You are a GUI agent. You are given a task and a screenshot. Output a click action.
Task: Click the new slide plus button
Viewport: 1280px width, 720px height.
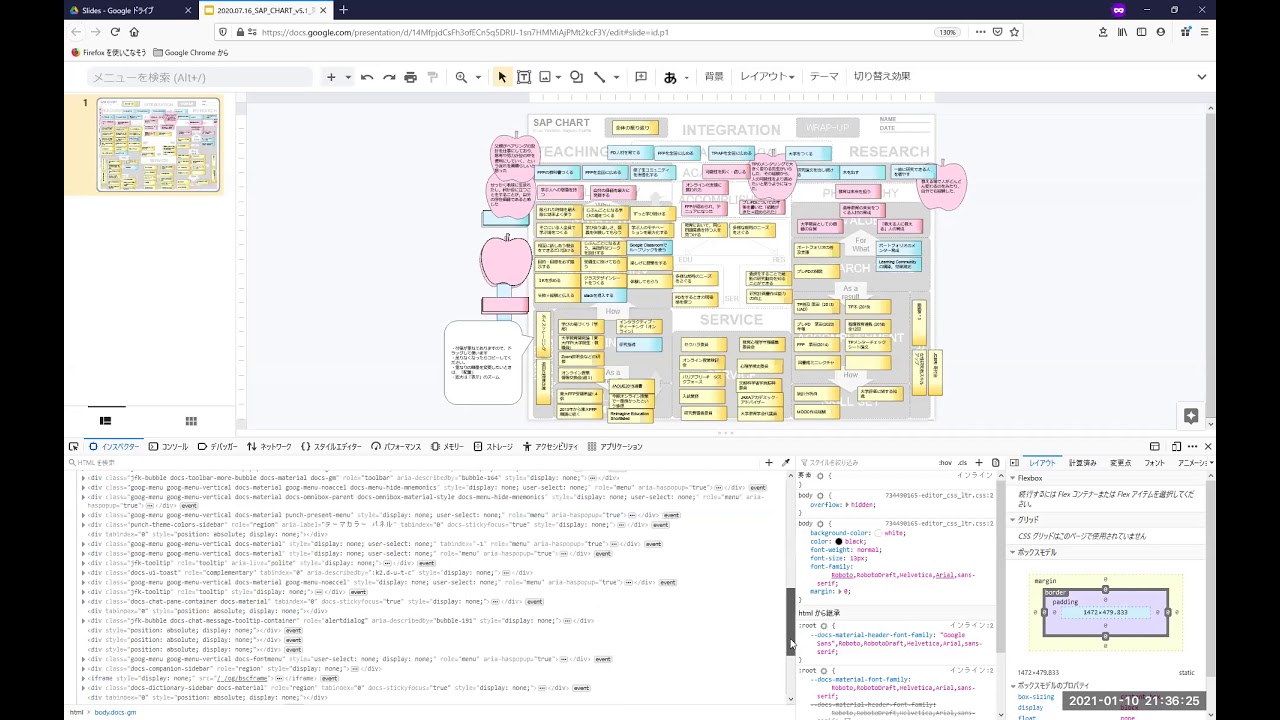(331, 77)
